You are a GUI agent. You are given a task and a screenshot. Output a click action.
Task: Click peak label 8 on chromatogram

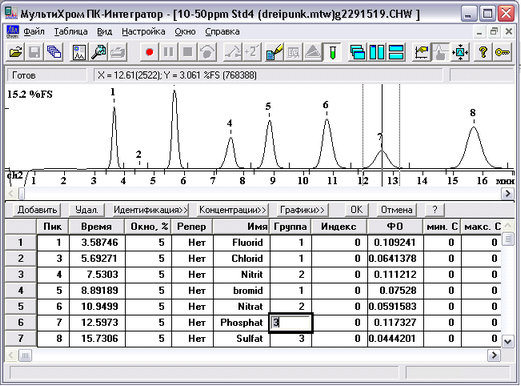click(473, 113)
